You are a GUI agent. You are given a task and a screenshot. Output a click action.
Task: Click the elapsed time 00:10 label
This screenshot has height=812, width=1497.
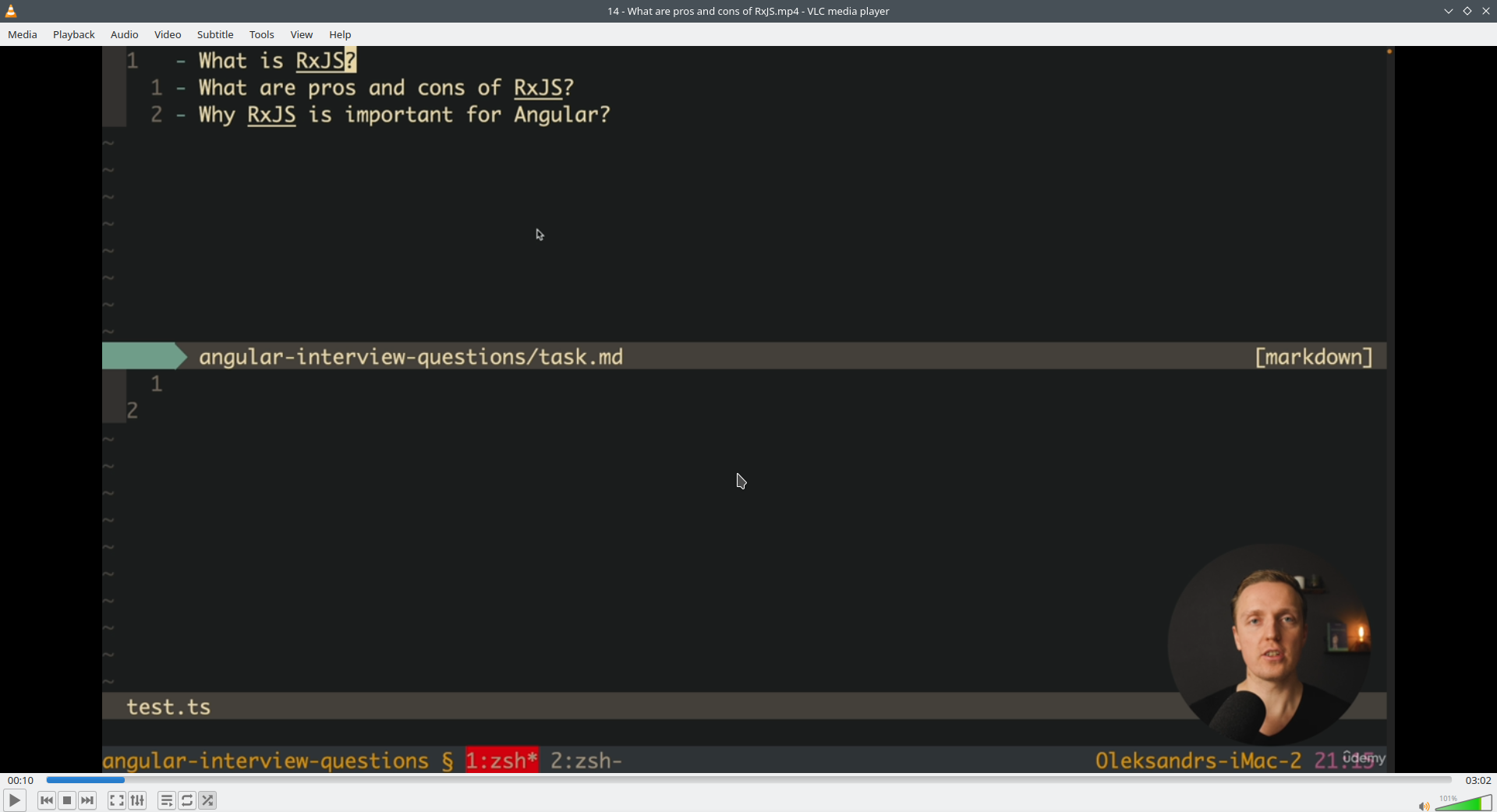coord(21,780)
